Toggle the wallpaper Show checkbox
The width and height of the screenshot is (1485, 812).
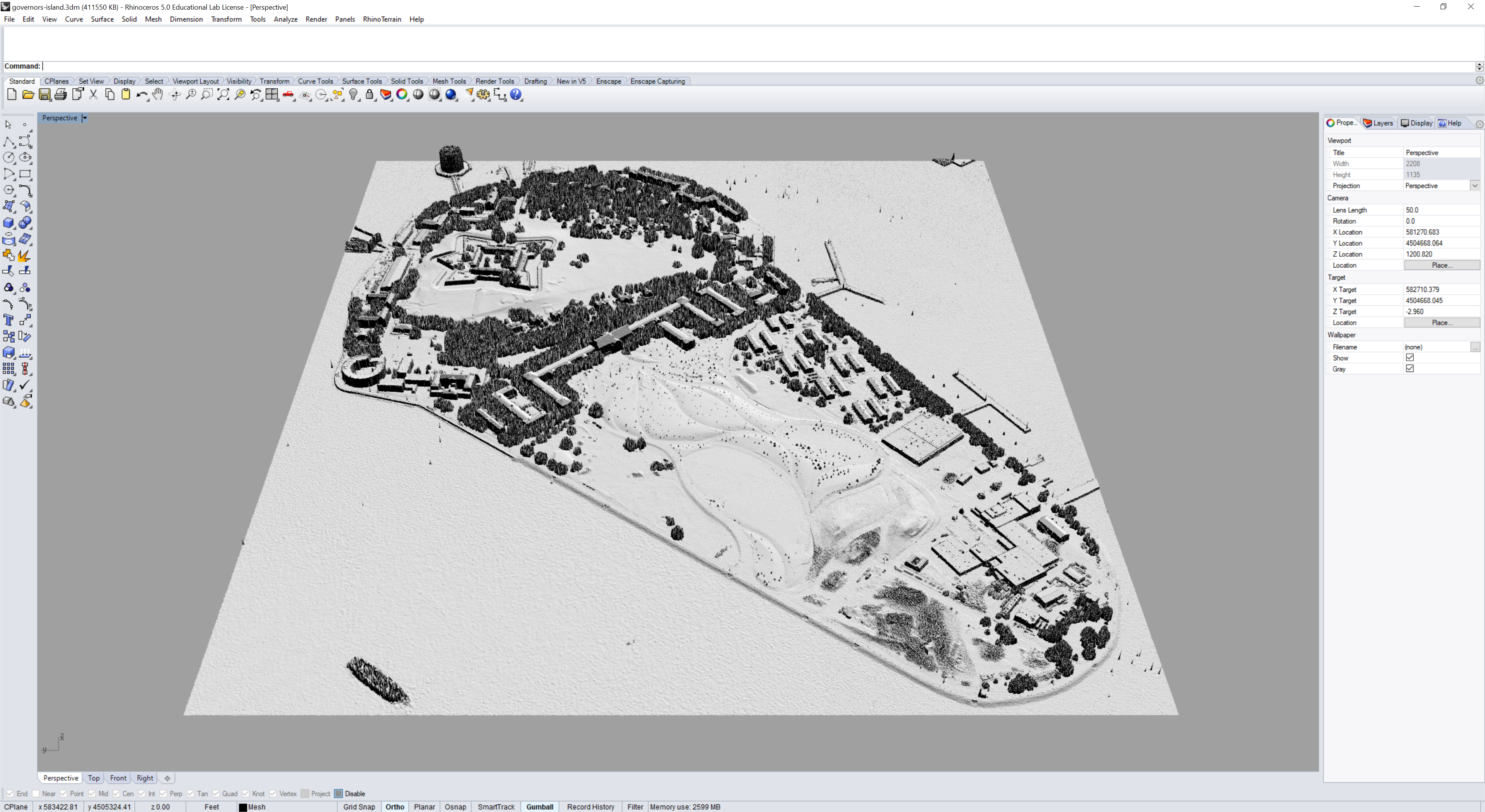click(1410, 358)
